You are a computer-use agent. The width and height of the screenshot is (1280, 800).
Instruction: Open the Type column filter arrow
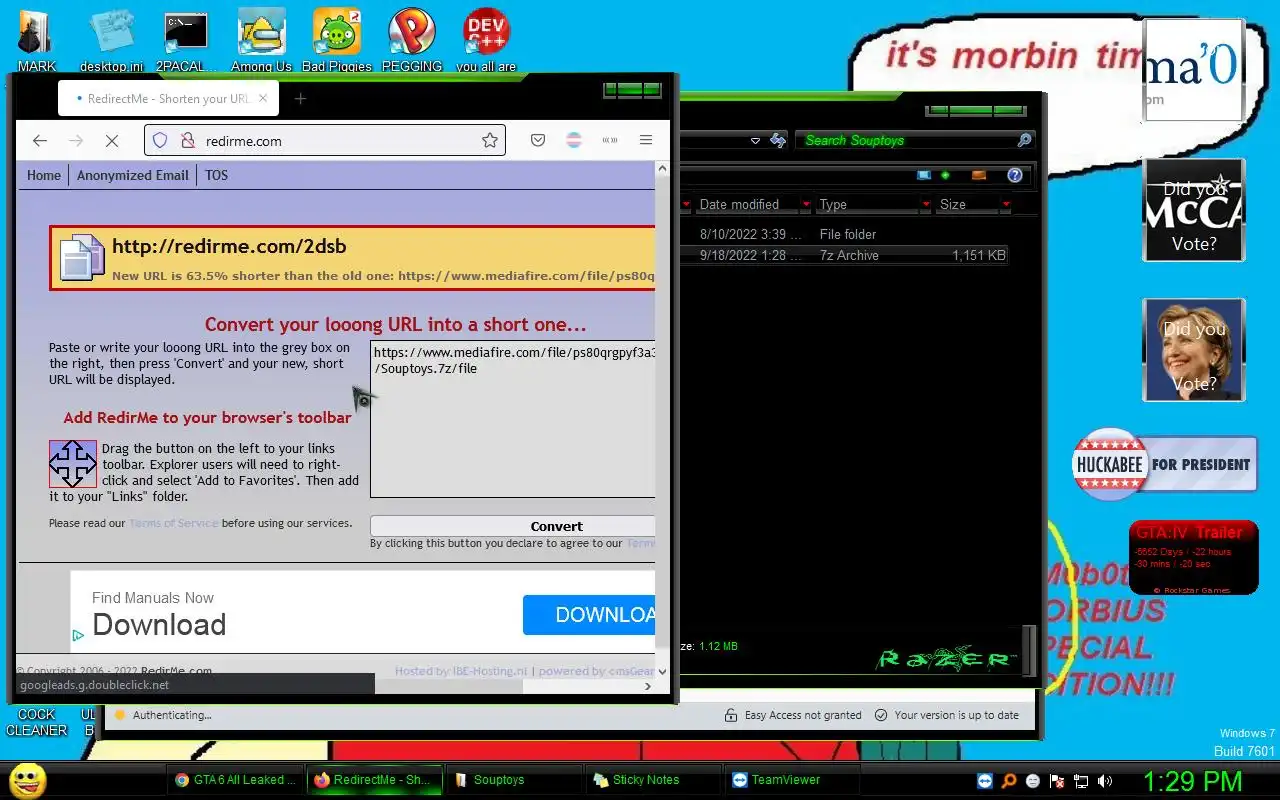coord(925,205)
